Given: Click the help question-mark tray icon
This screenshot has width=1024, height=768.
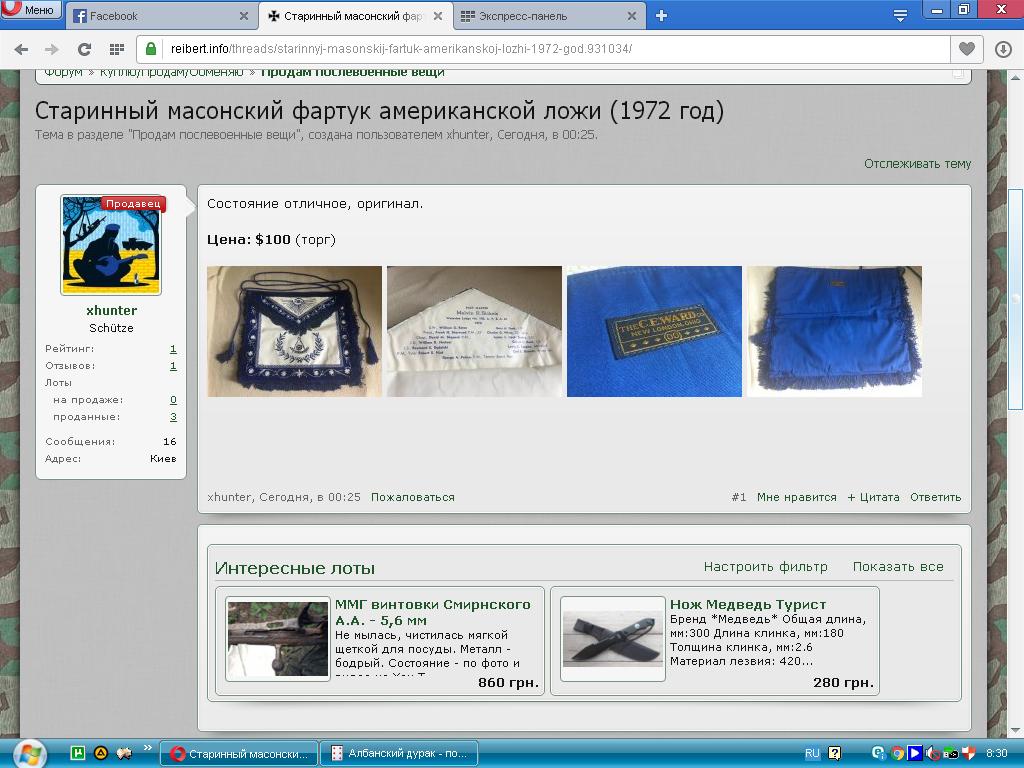Looking at the screenshot, I should (x=835, y=754).
